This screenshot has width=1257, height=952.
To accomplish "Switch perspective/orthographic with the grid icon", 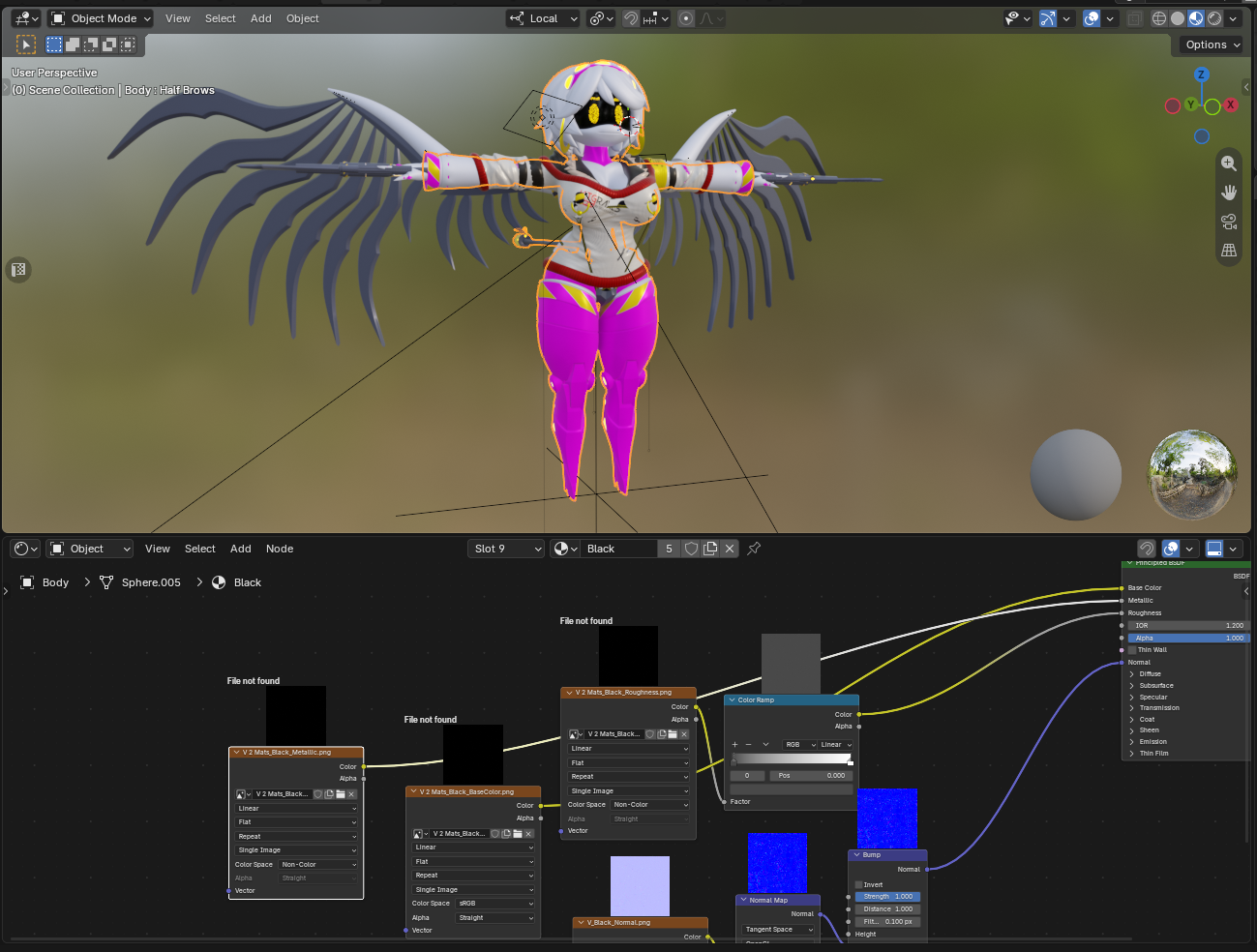I will (x=1229, y=251).
